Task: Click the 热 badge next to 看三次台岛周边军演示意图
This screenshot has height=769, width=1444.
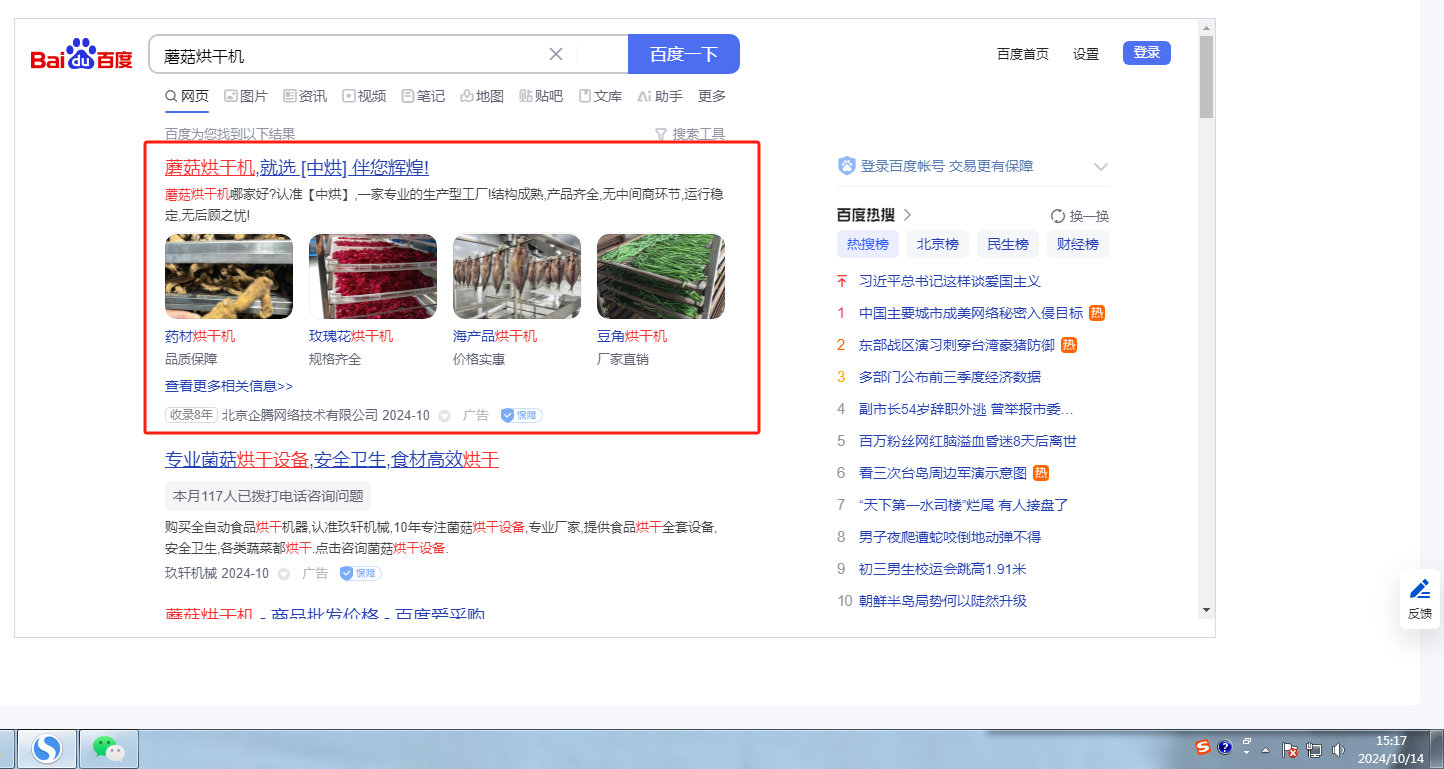Action: 1041,473
